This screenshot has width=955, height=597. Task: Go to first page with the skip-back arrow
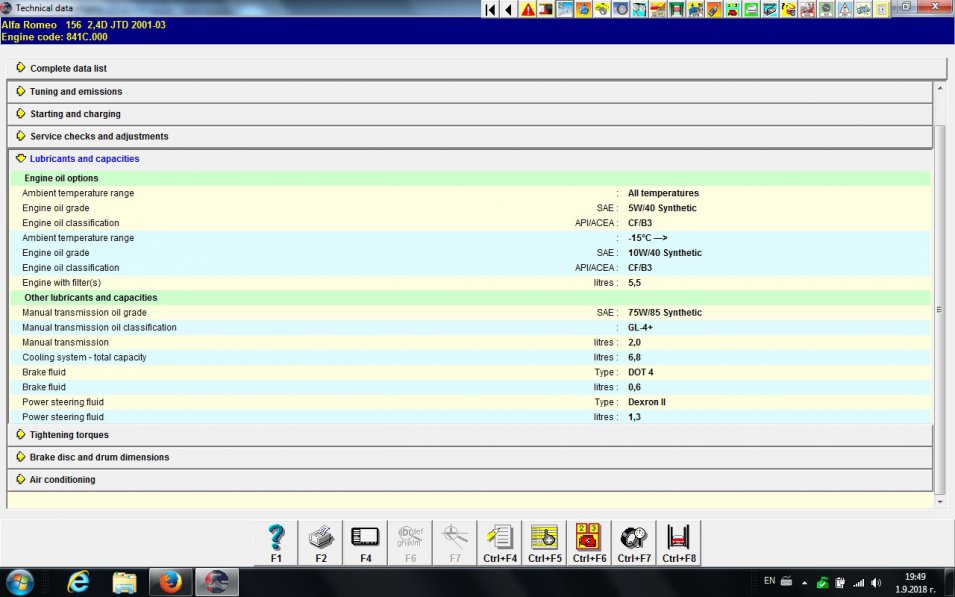(x=490, y=9)
